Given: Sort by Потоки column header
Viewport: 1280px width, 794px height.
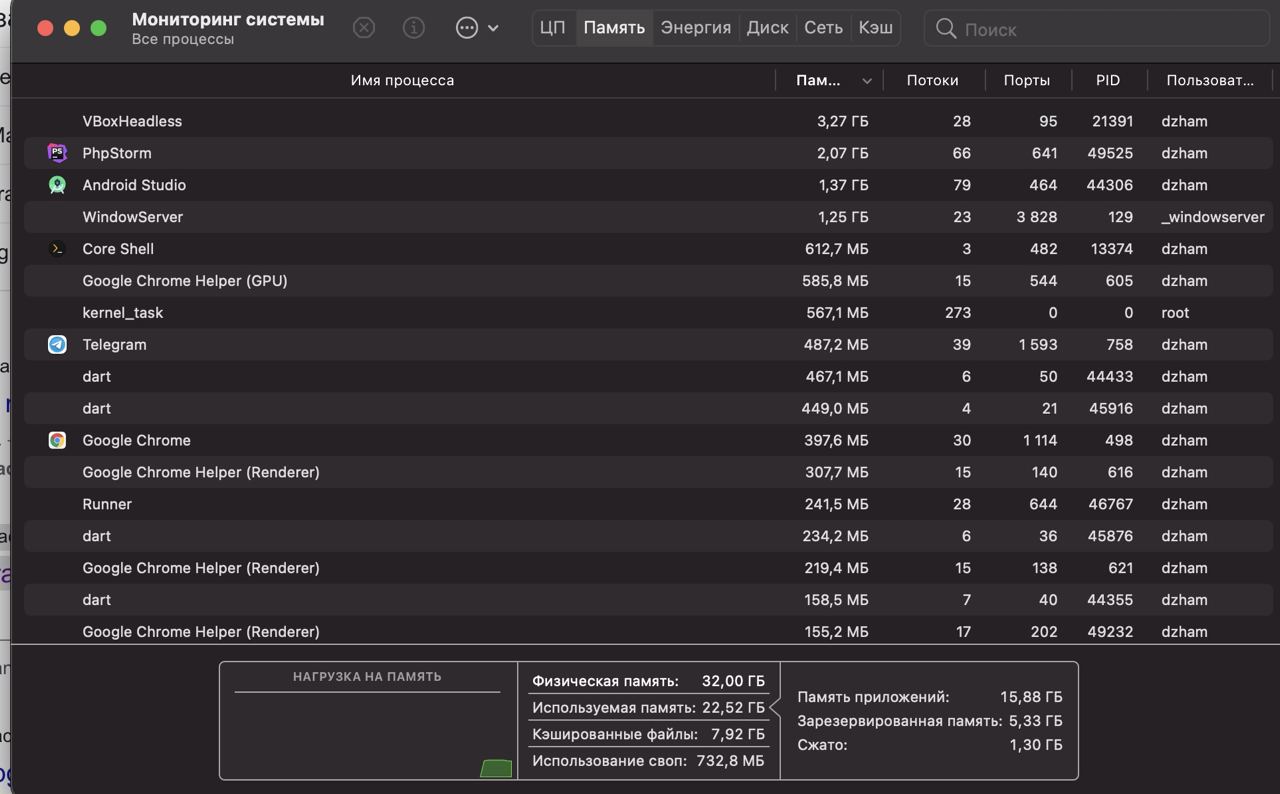Looking at the screenshot, I should click(x=932, y=80).
